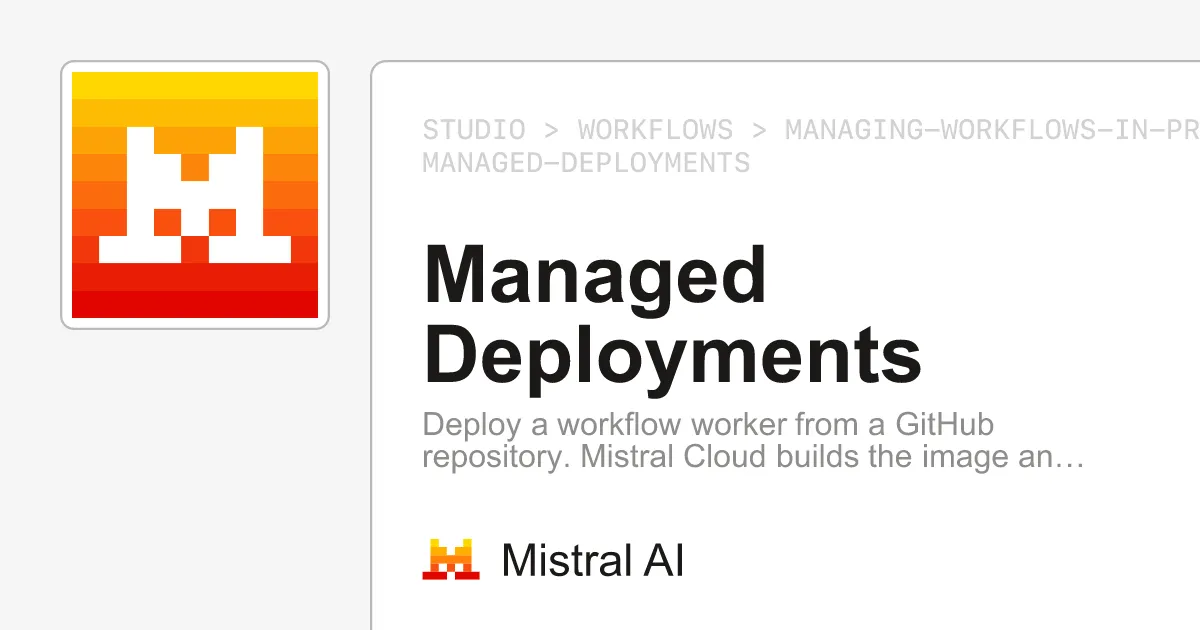Select 'WORKFLOWS' in the breadcrumb

(655, 130)
